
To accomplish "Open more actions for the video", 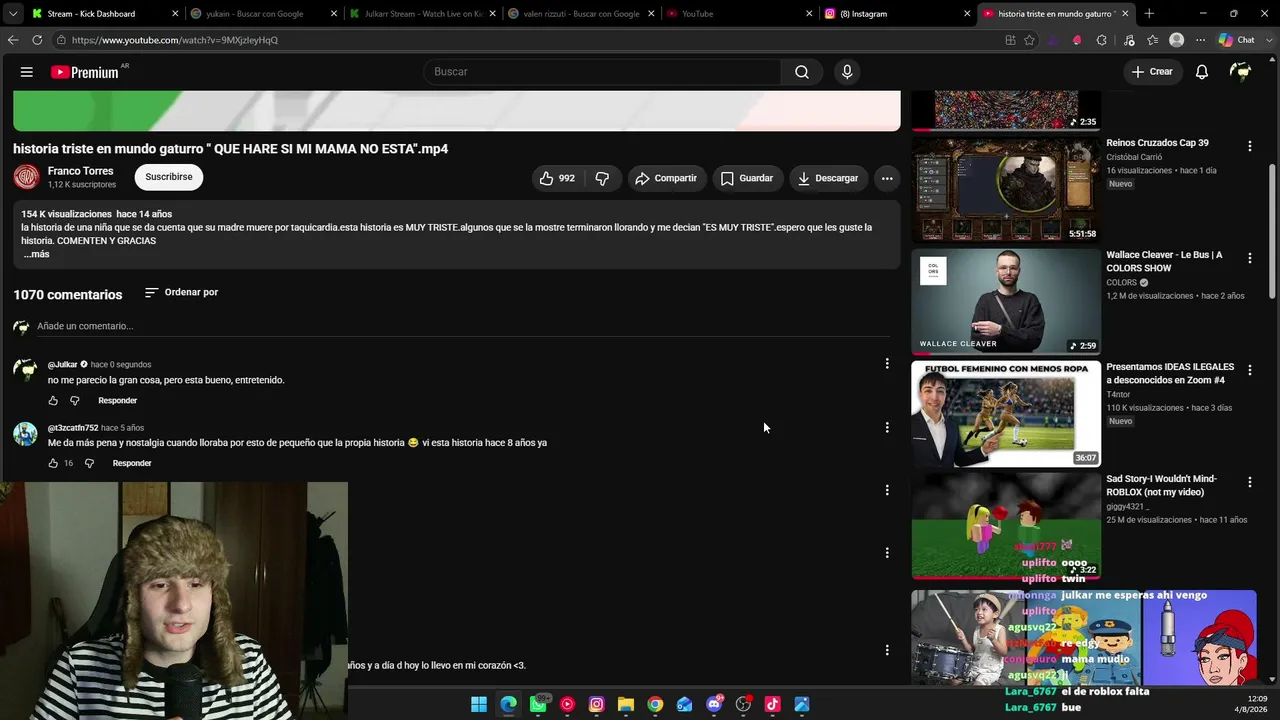I will click(x=887, y=178).
